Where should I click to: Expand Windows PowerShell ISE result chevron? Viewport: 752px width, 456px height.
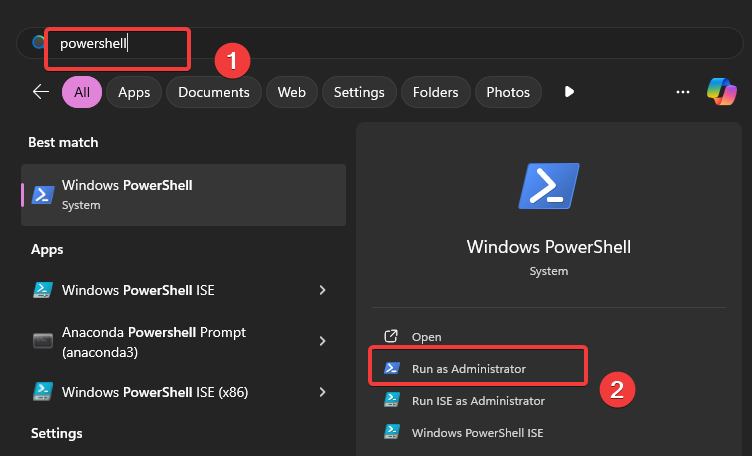[322, 291]
